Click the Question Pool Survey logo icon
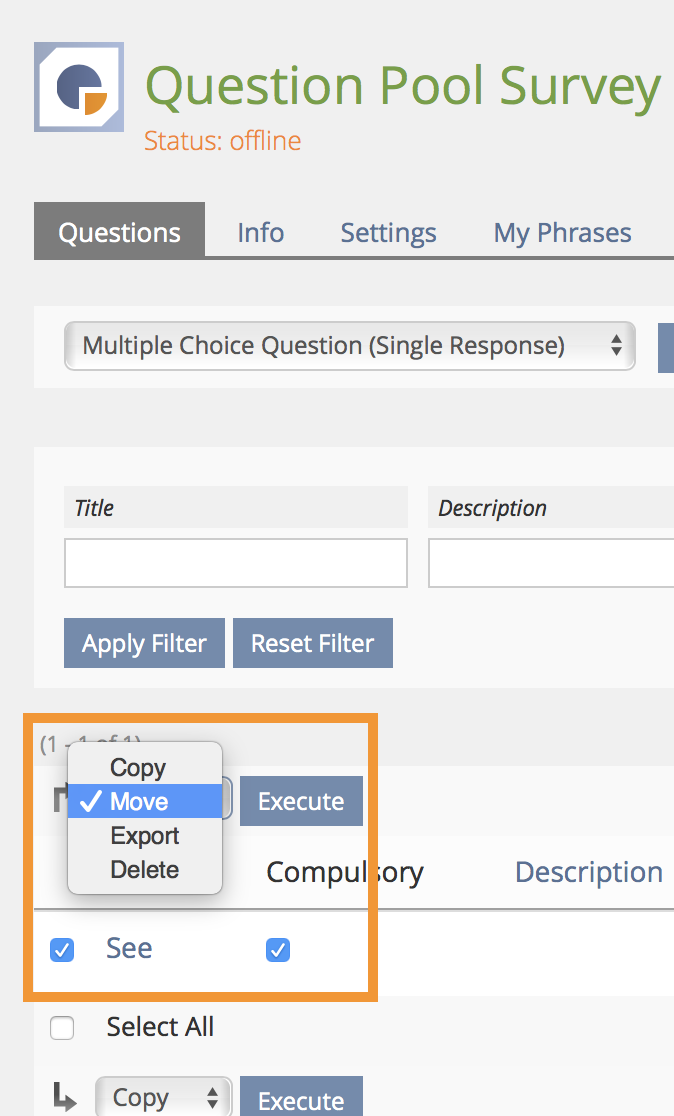The image size is (674, 1116). 79,87
